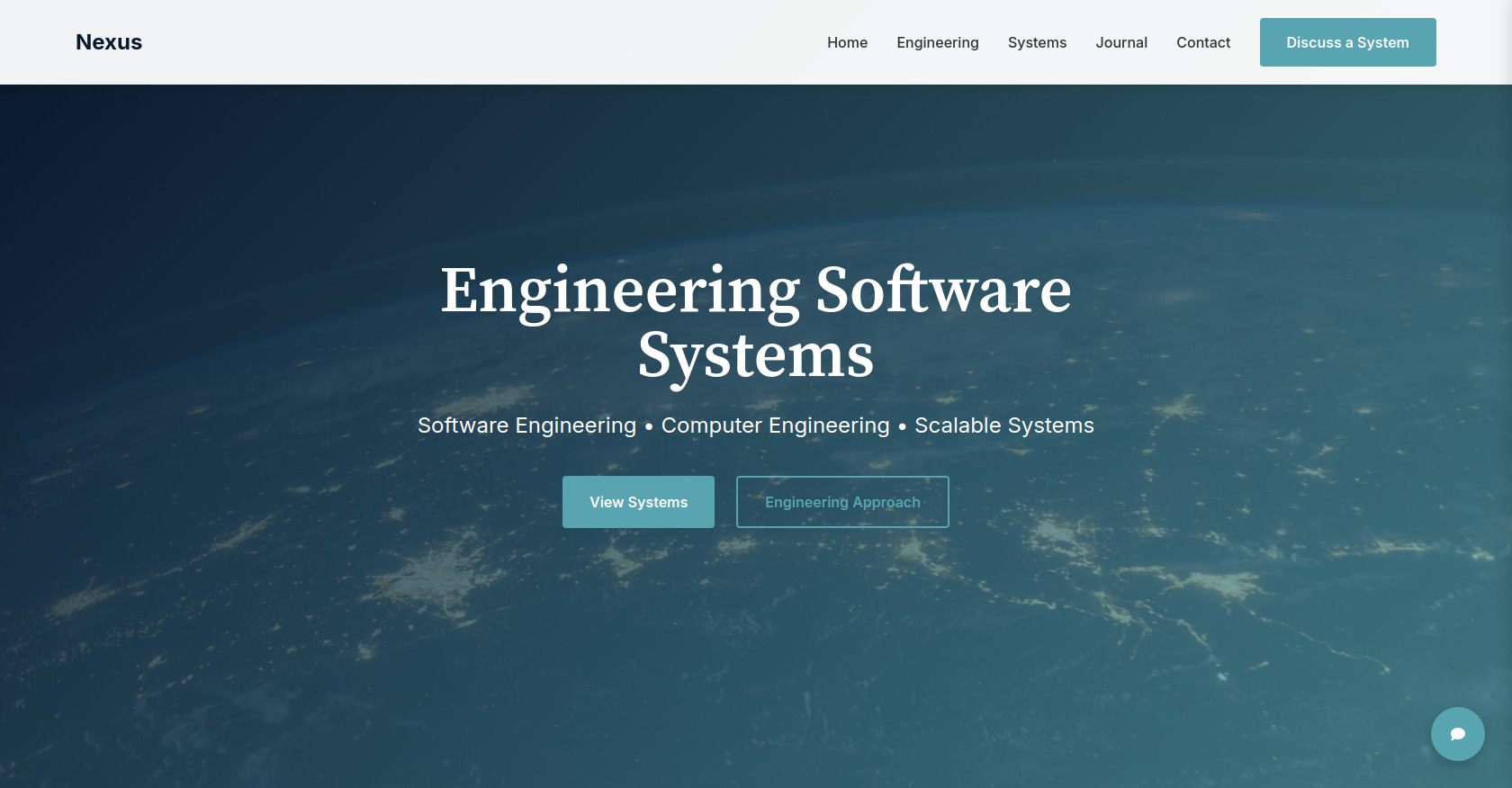Click the Scalable Systems subtitle text
This screenshot has width=1512, height=788.
(x=1003, y=425)
